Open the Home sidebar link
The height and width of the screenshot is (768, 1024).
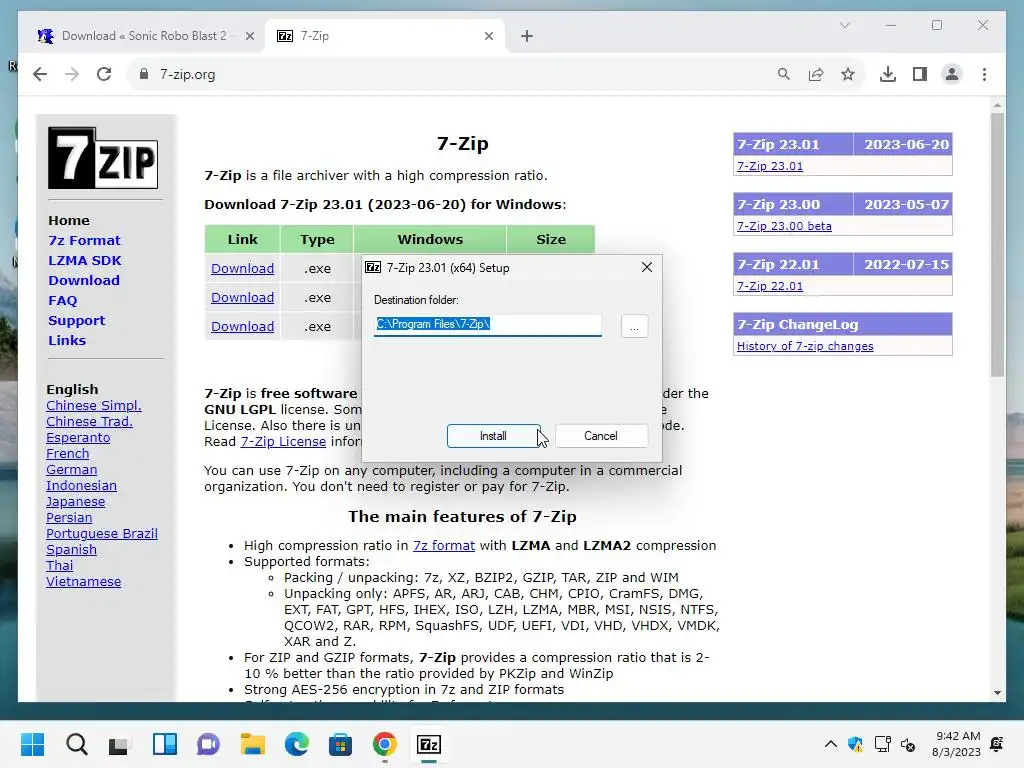[69, 220]
